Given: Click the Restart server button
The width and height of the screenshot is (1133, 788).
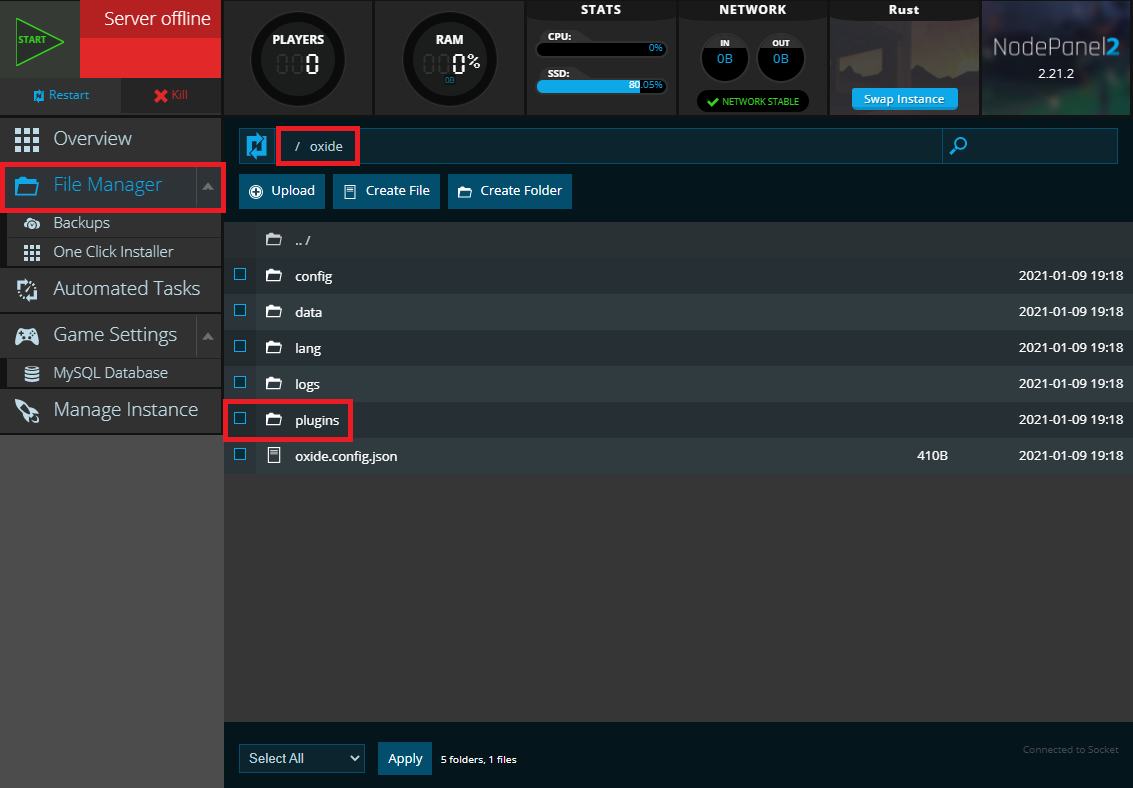Looking at the screenshot, I should (x=61, y=95).
